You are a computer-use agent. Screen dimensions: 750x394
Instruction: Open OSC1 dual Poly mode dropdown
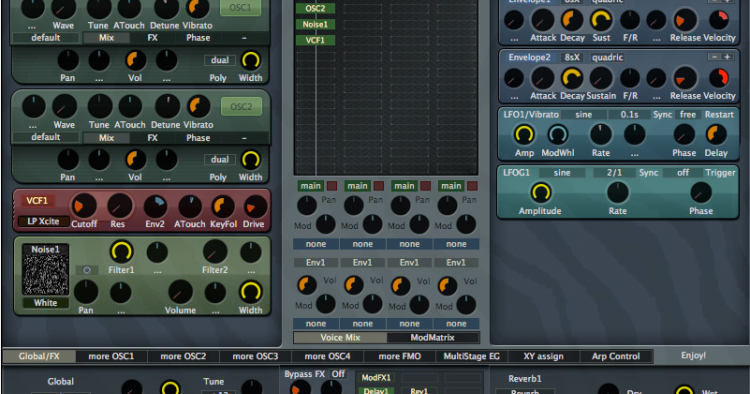[x=220, y=60]
